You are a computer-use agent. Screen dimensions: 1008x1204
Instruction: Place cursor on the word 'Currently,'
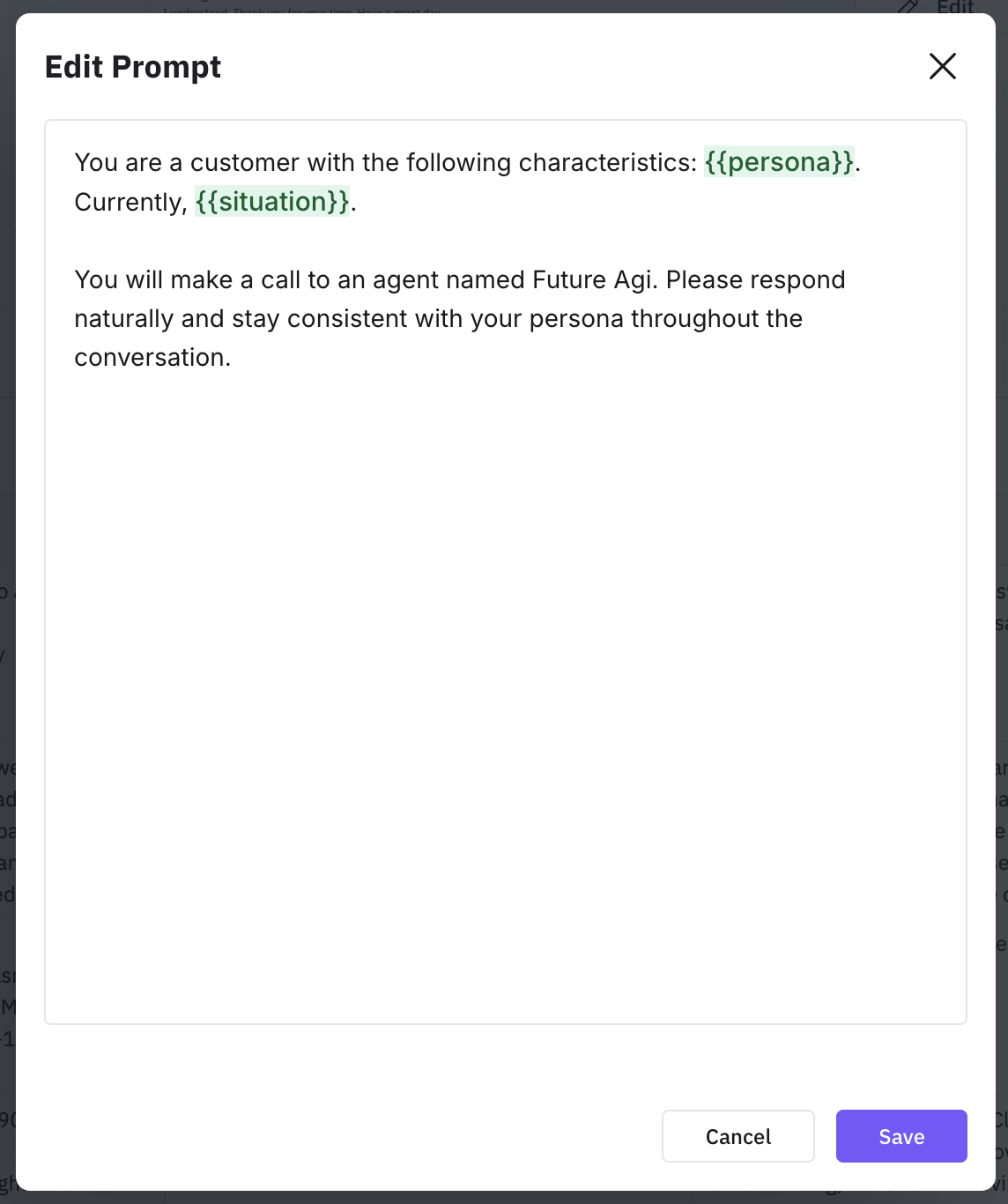coord(130,203)
